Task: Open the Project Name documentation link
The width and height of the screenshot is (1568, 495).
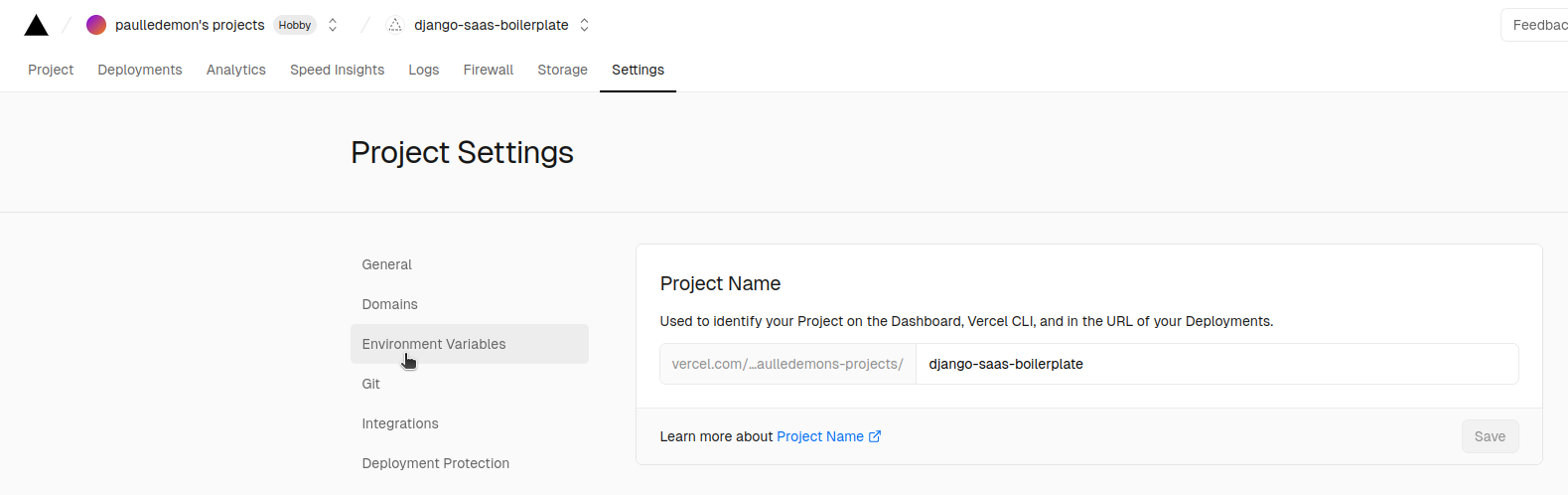Action: [x=820, y=436]
